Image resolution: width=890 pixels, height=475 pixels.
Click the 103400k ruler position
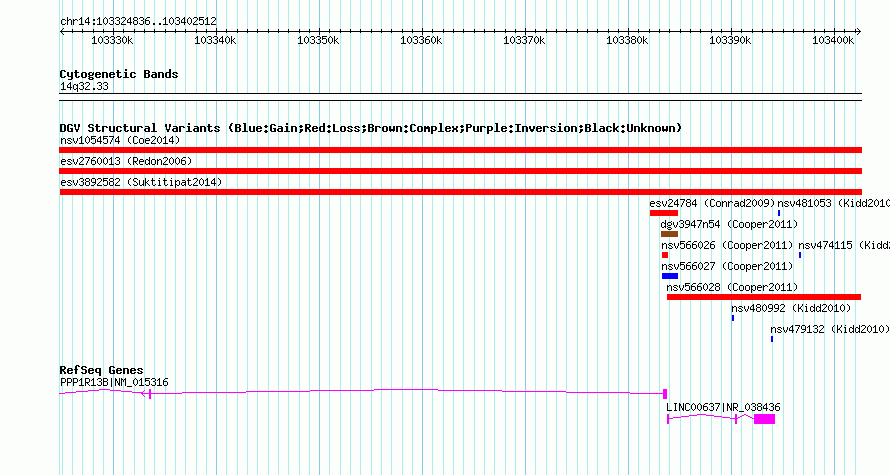point(833,40)
